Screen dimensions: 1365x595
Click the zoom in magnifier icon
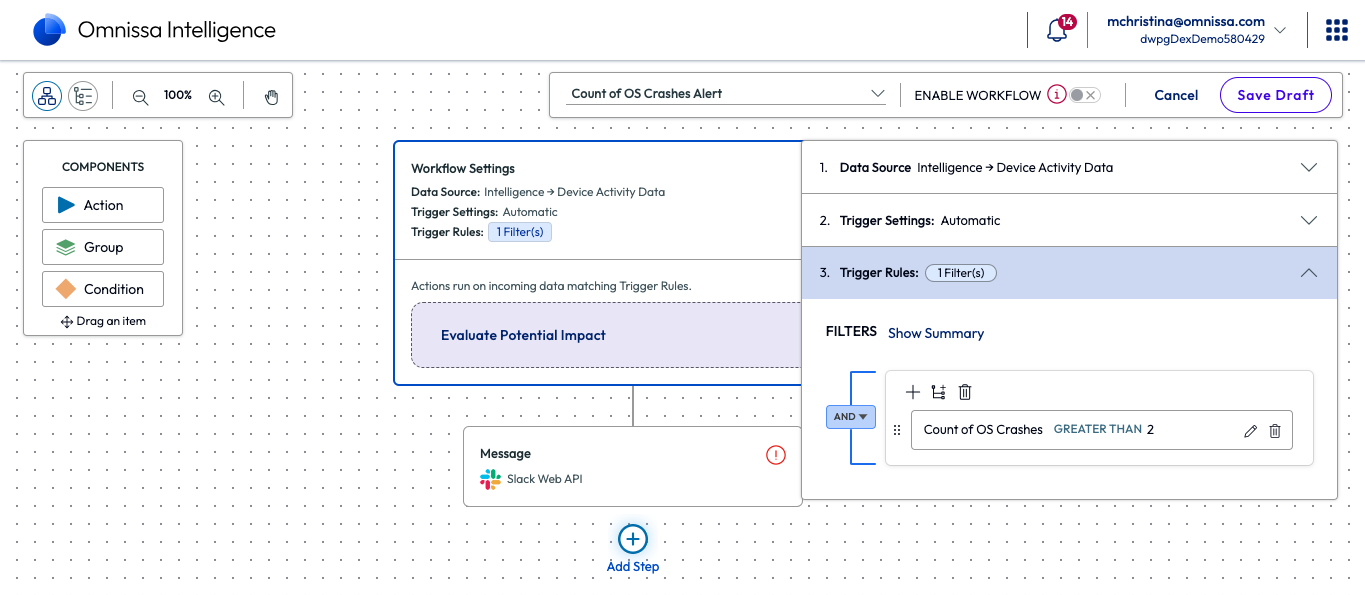[216, 96]
